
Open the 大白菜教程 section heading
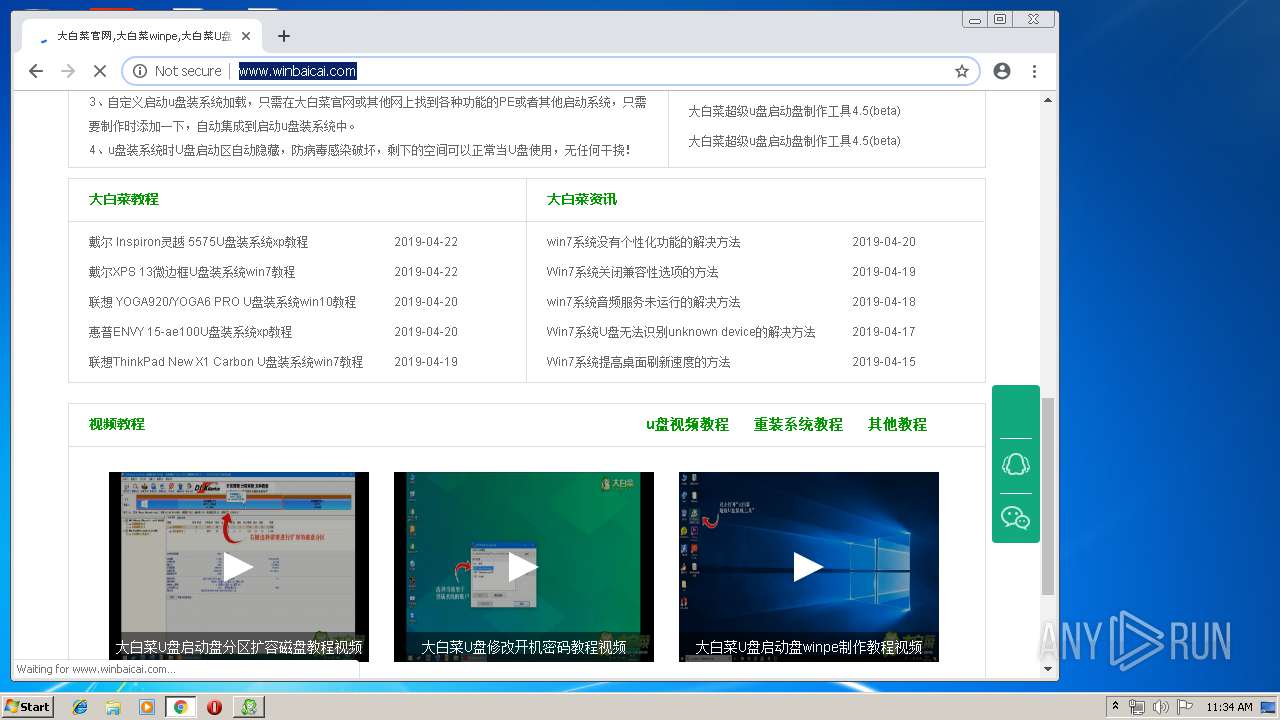(124, 199)
